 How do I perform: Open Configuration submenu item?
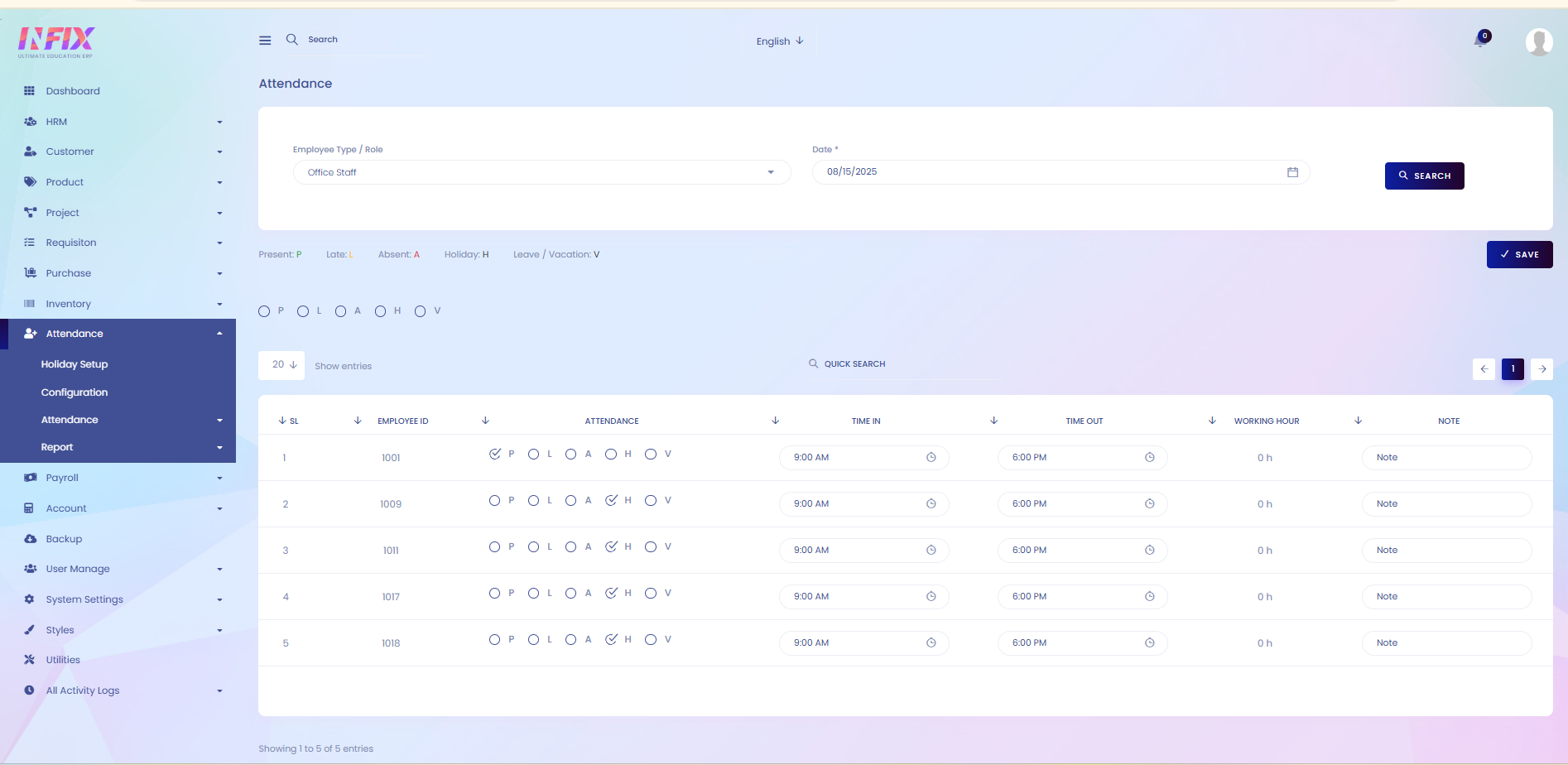pos(75,392)
